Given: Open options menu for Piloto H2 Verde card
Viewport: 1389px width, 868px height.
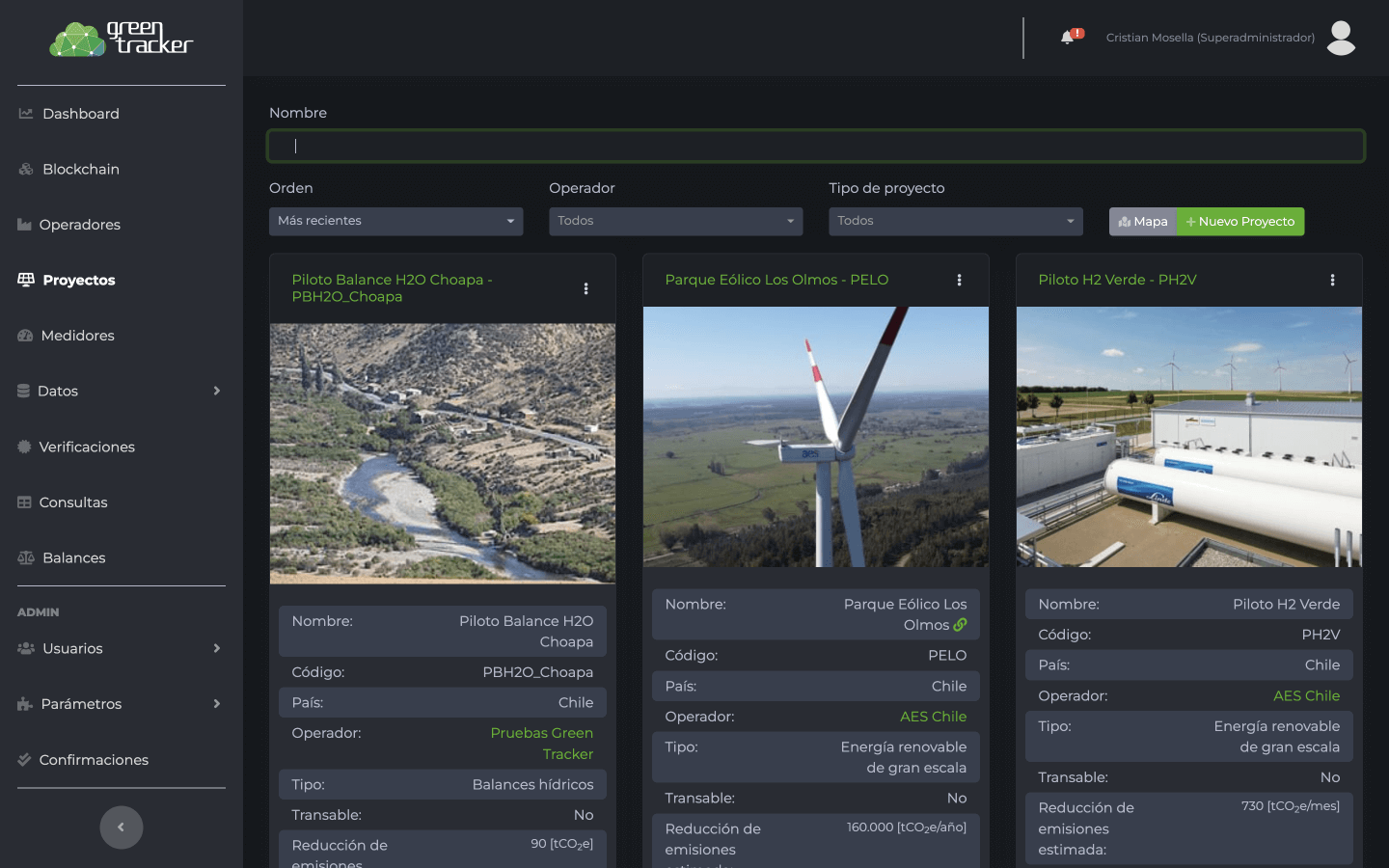Looking at the screenshot, I should [x=1332, y=280].
